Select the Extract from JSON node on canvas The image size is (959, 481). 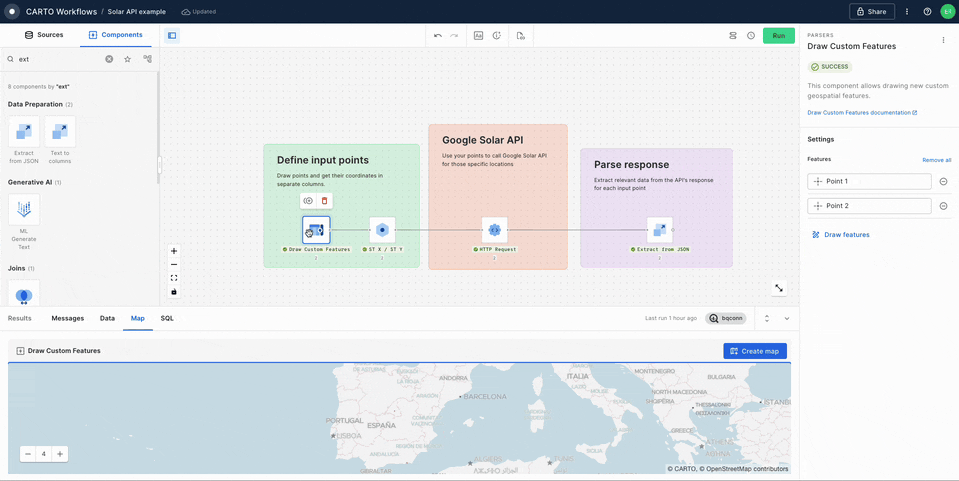click(x=659, y=230)
